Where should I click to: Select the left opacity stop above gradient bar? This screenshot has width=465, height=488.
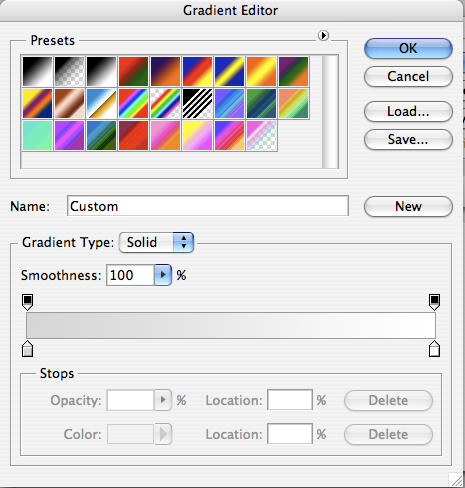(x=27, y=301)
